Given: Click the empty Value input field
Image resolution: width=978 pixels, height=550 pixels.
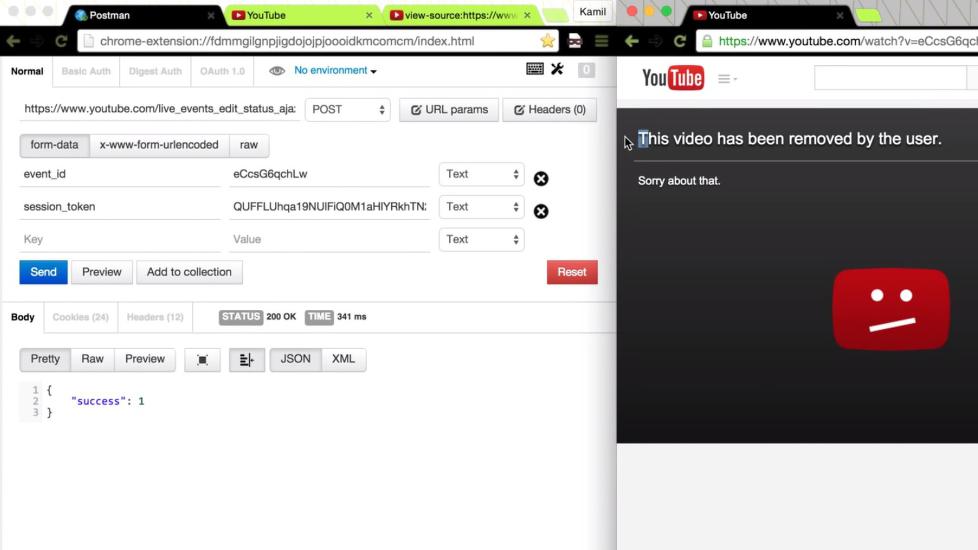Looking at the screenshot, I should click(329, 239).
